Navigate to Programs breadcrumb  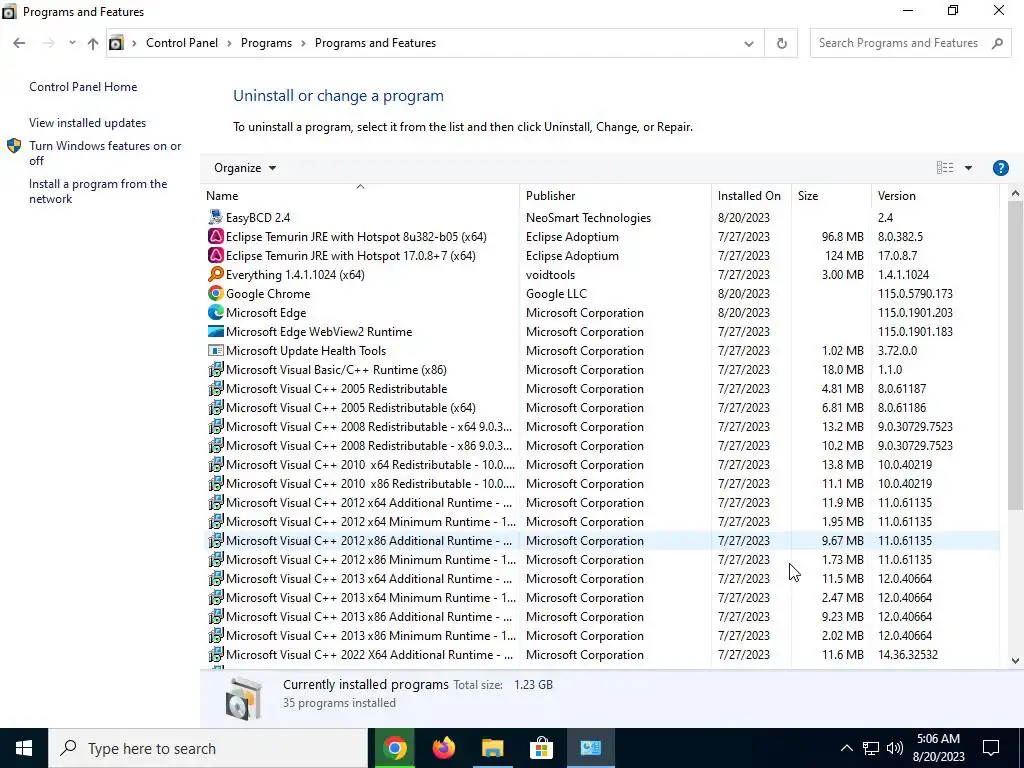[266, 43]
